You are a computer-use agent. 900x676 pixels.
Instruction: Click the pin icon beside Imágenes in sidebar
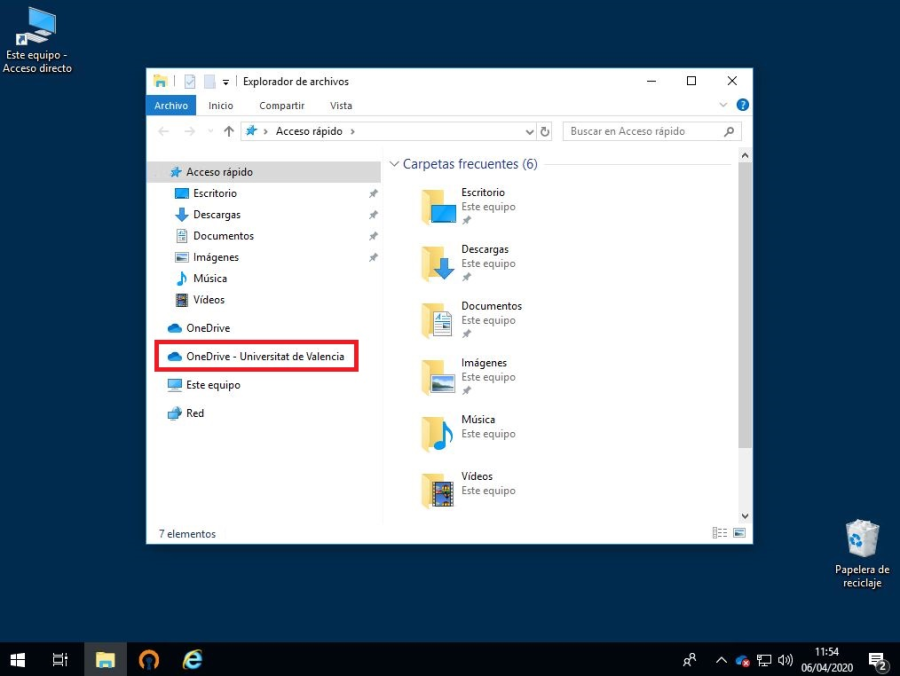pos(373,257)
